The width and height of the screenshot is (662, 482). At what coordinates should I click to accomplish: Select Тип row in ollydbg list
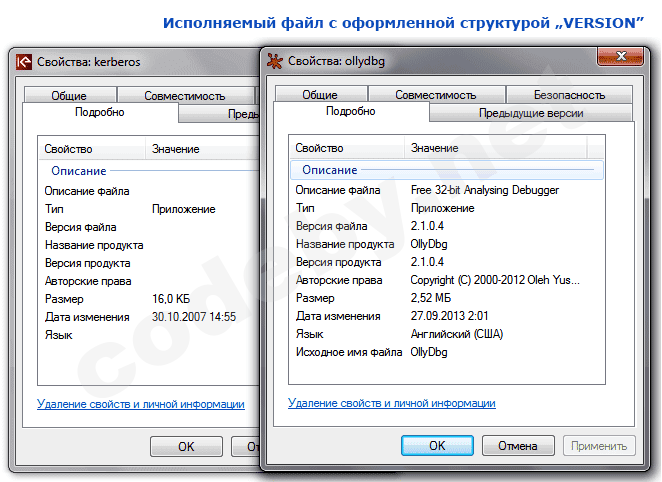pos(447,208)
